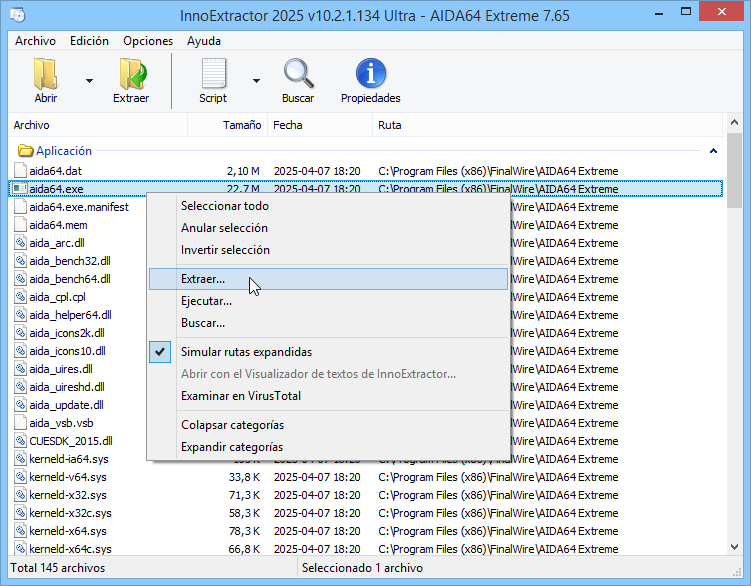751x586 pixels.
Task: Click the Aplicación category folder icon
Action: [25, 151]
